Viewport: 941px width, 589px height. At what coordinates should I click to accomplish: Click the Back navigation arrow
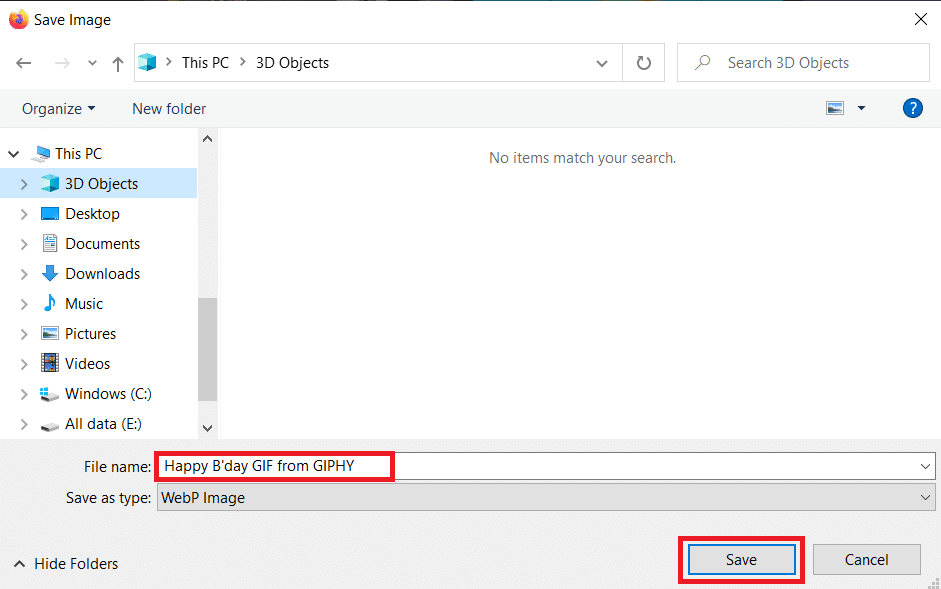tap(24, 63)
